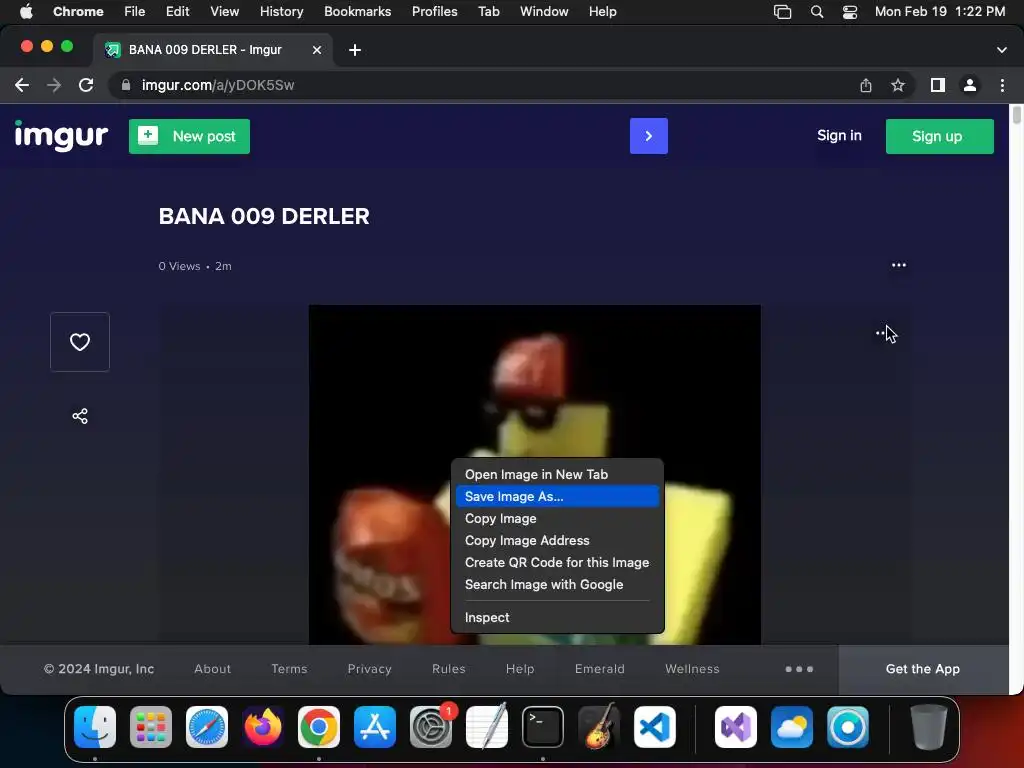
Task: Like the post with heart icon
Action: (x=80, y=342)
